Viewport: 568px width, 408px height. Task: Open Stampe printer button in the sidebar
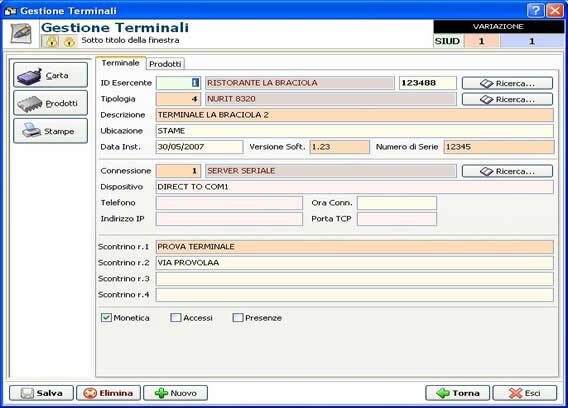pos(51,131)
